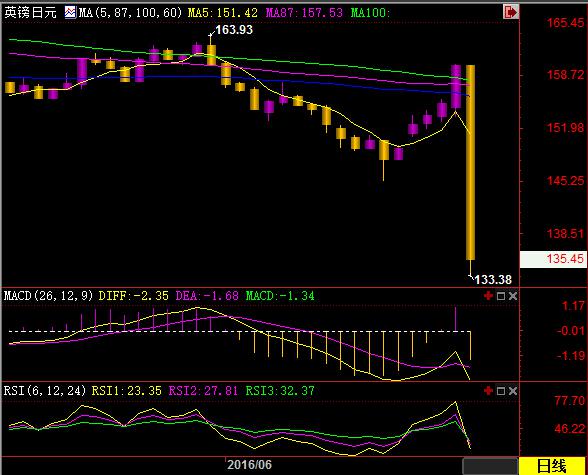Open RSI(6,12,24) parameter label
588x475 pixels.
click(45, 391)
